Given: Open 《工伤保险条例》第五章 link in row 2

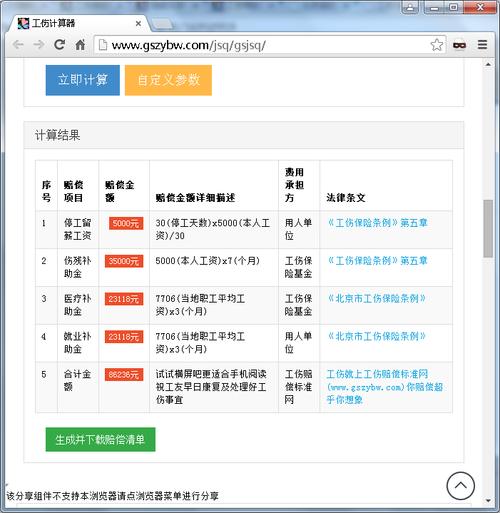Looking at the screenshot, I should pyautogui.click(x=377, y=260).
